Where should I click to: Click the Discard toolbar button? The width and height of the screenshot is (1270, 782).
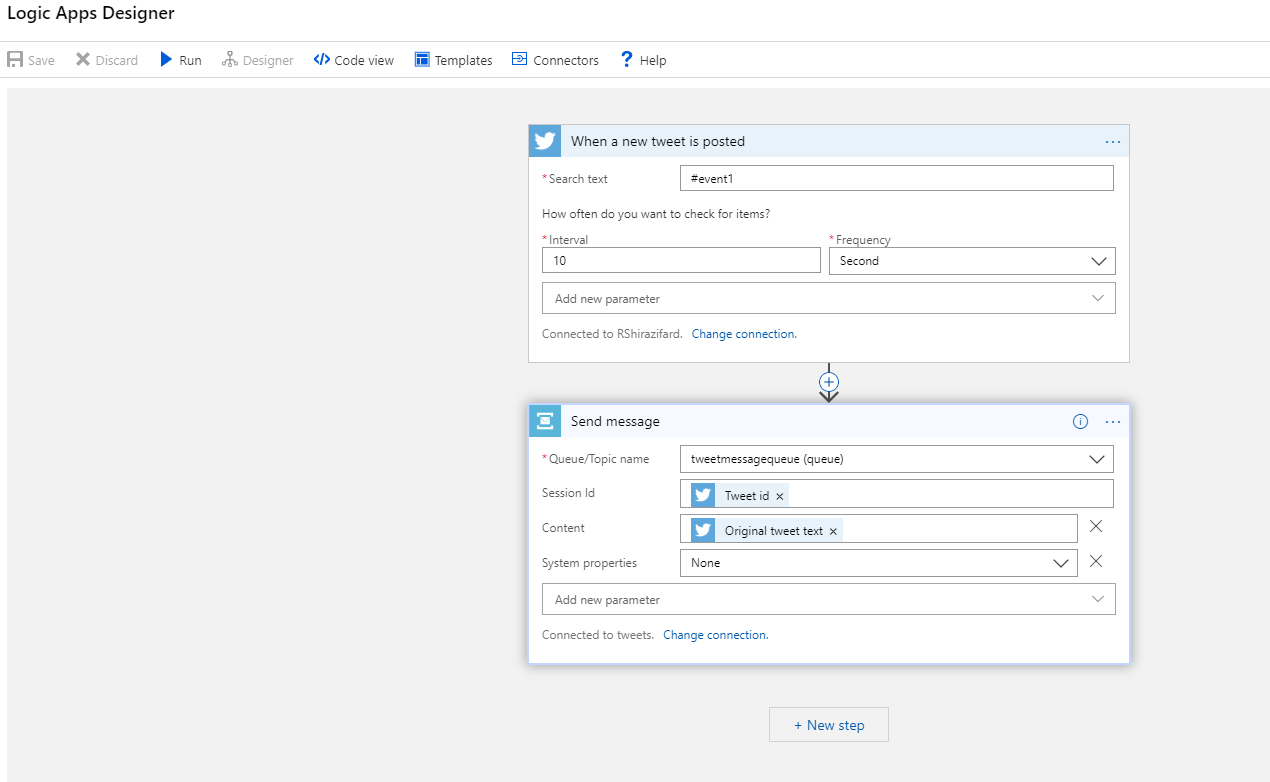click(x=107, y=60)
